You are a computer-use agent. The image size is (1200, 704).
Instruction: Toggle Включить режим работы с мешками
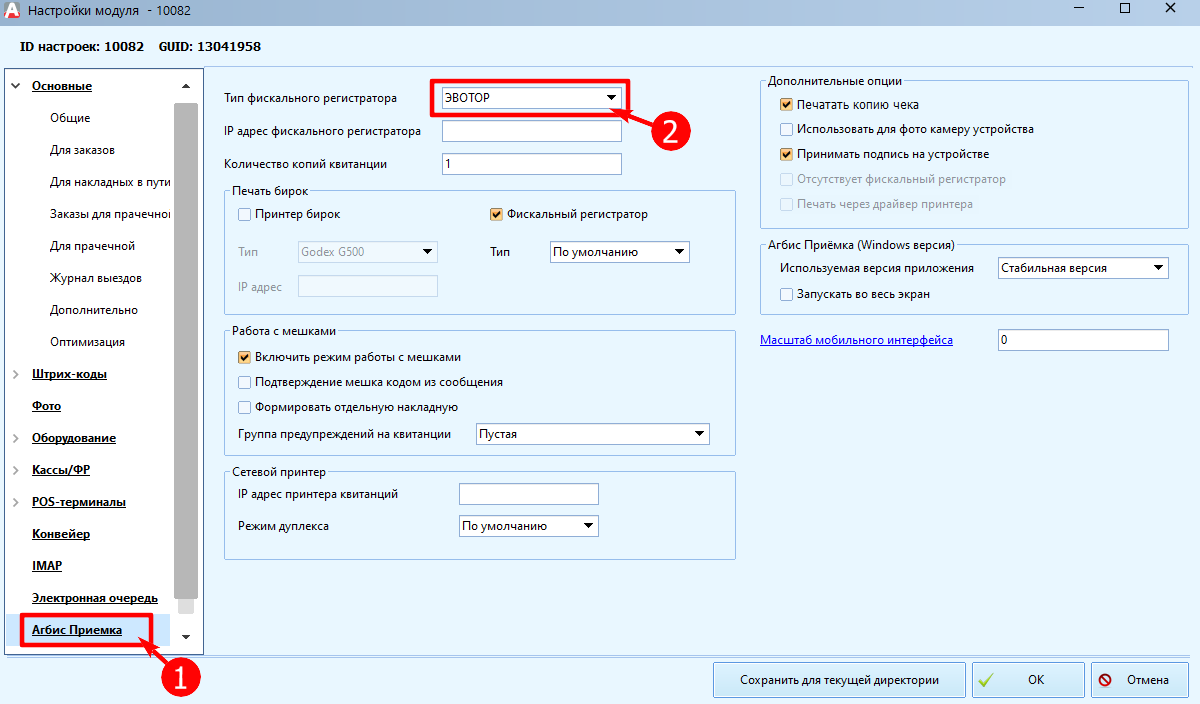tap(245, 357)
